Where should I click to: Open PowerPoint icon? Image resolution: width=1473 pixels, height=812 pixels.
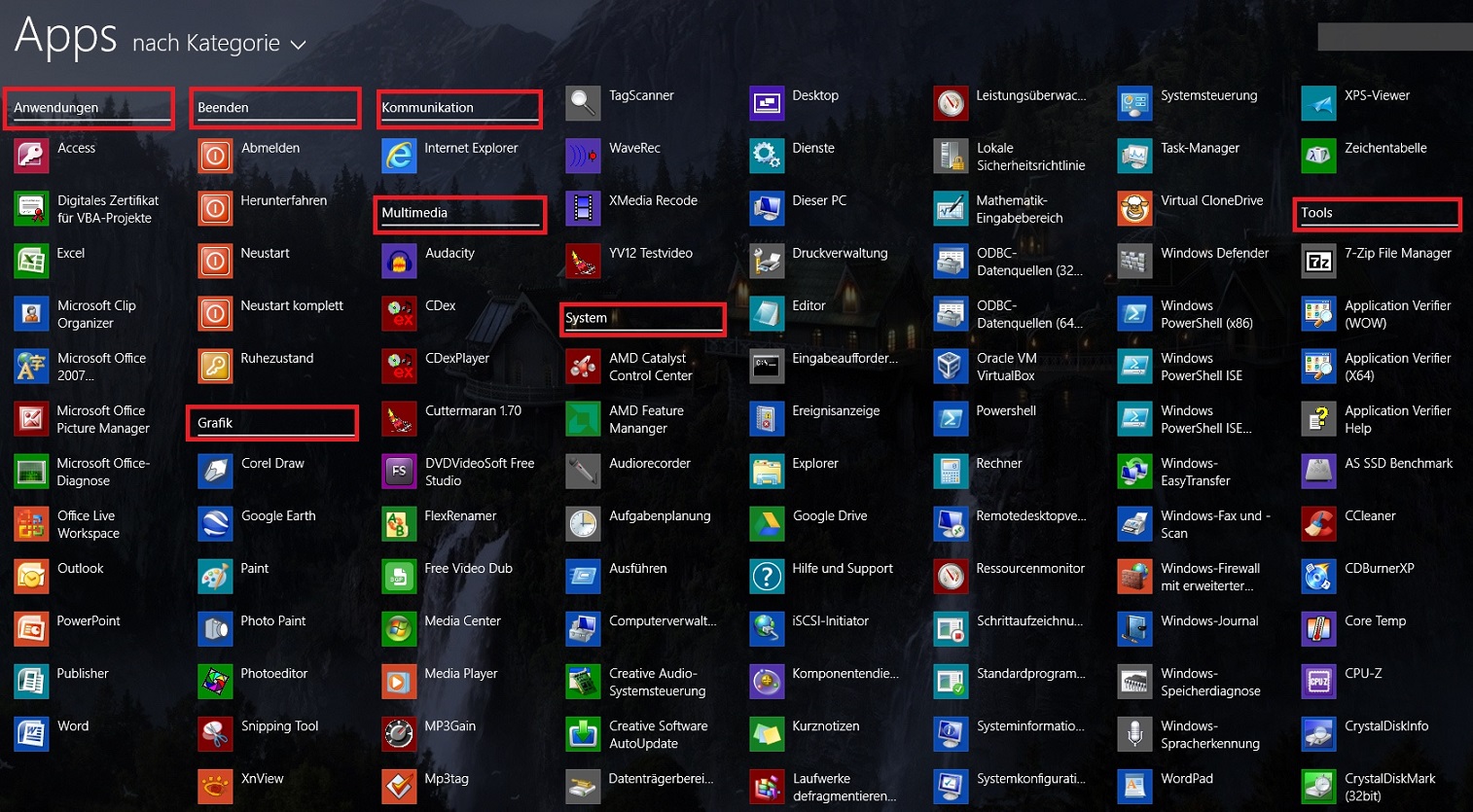[x=31, y=628]
